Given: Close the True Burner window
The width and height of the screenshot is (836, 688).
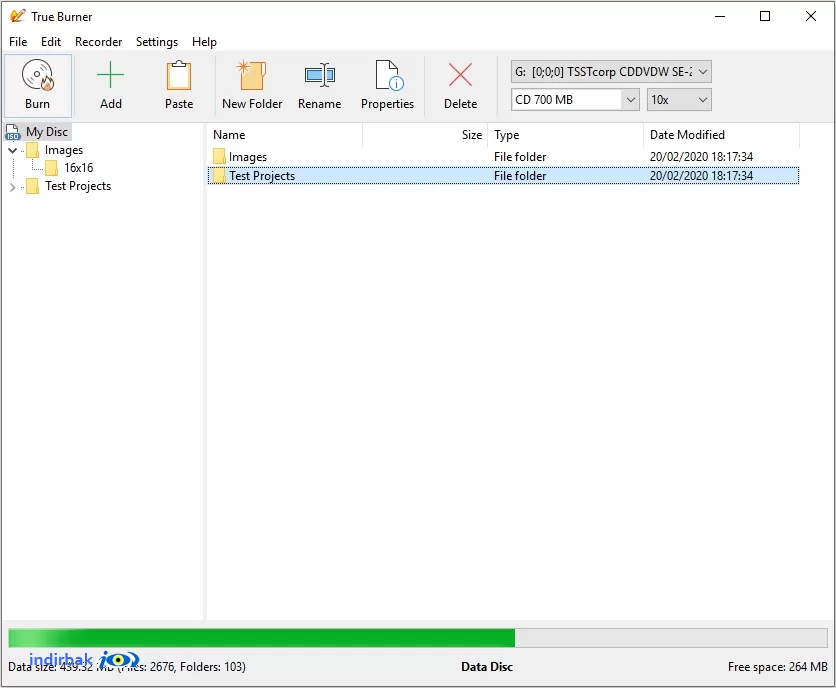Looking at the screenshot, I should point(810,16).
